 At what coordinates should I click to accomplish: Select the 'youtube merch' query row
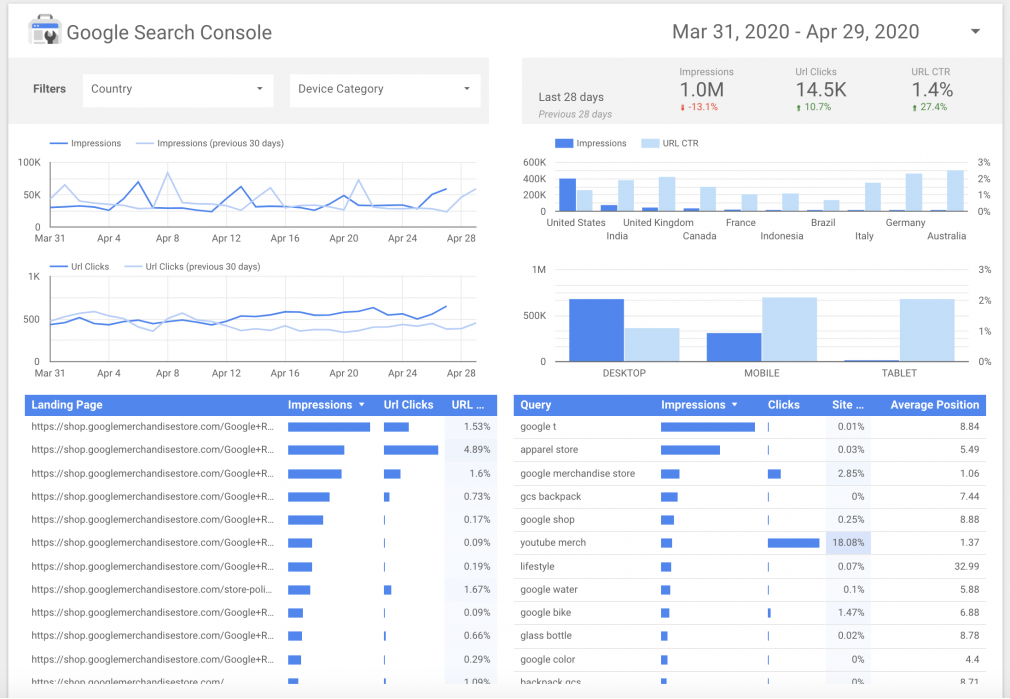pos(553,543)
